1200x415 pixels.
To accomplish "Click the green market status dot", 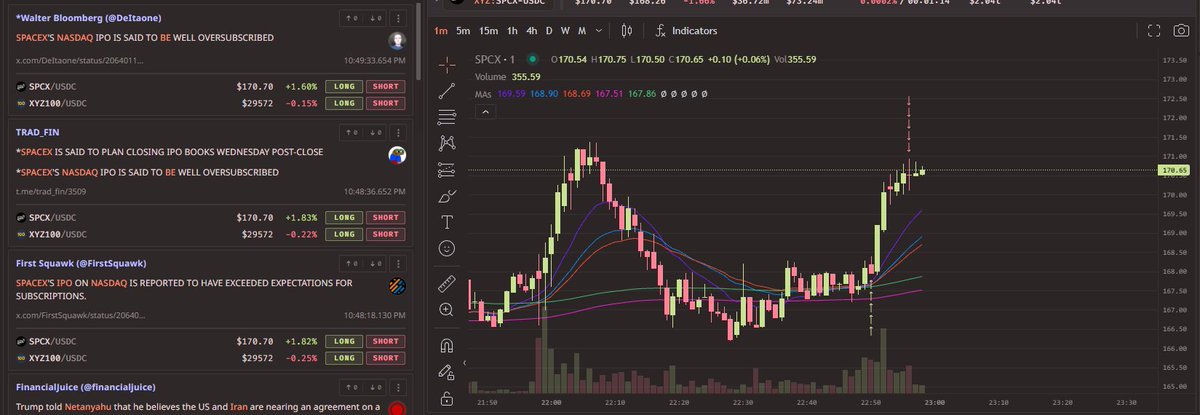I will (531, 59).
